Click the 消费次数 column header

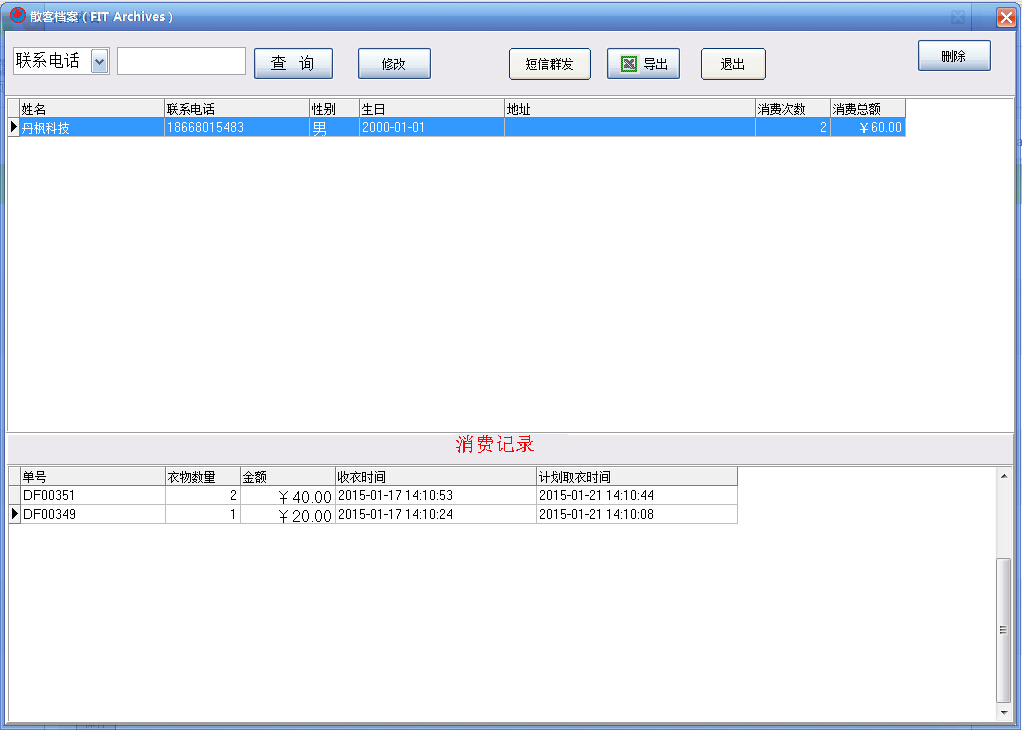pyautogui.click(x=793, y=109)
